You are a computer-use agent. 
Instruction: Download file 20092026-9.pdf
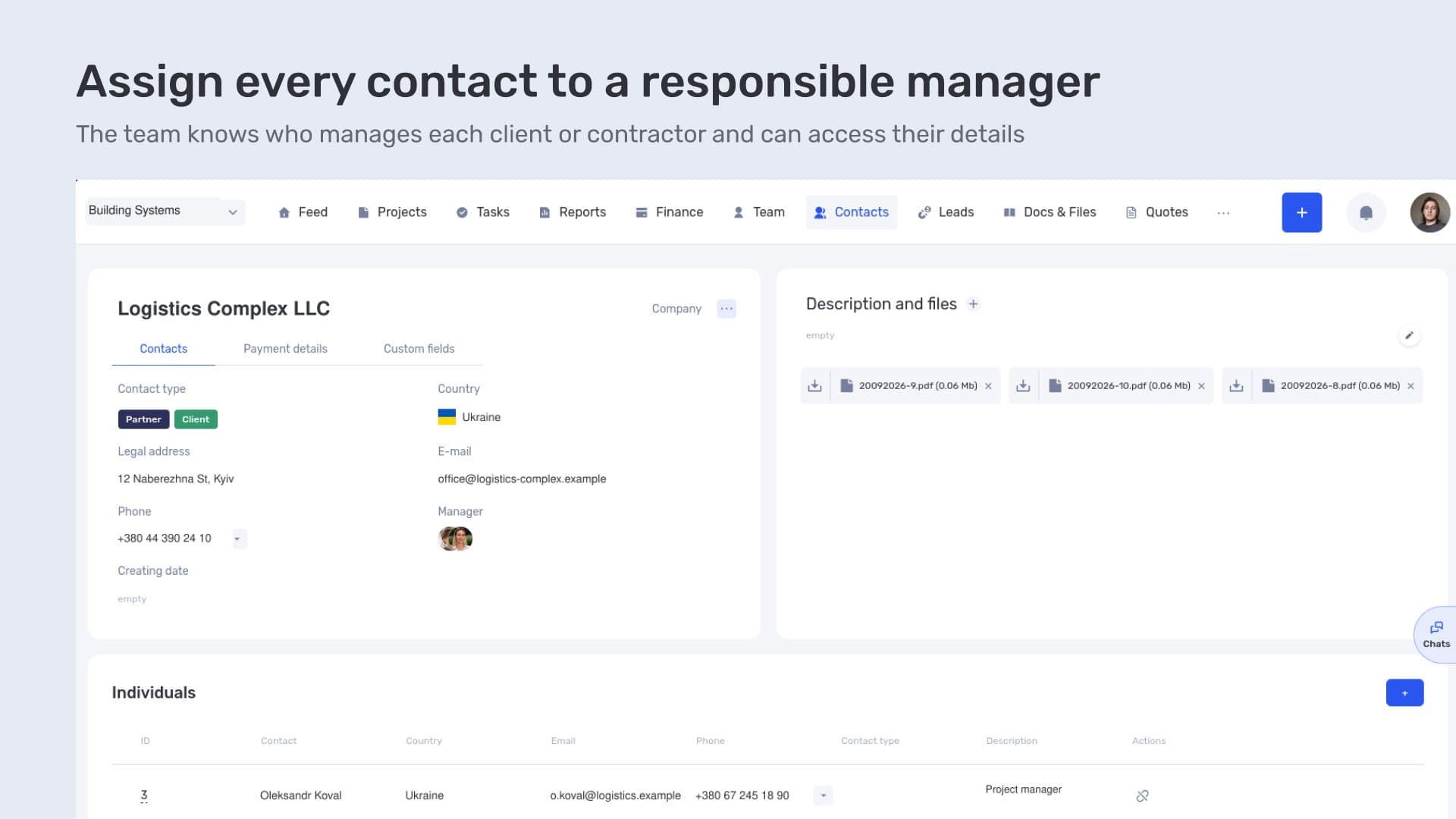[814, 385]
